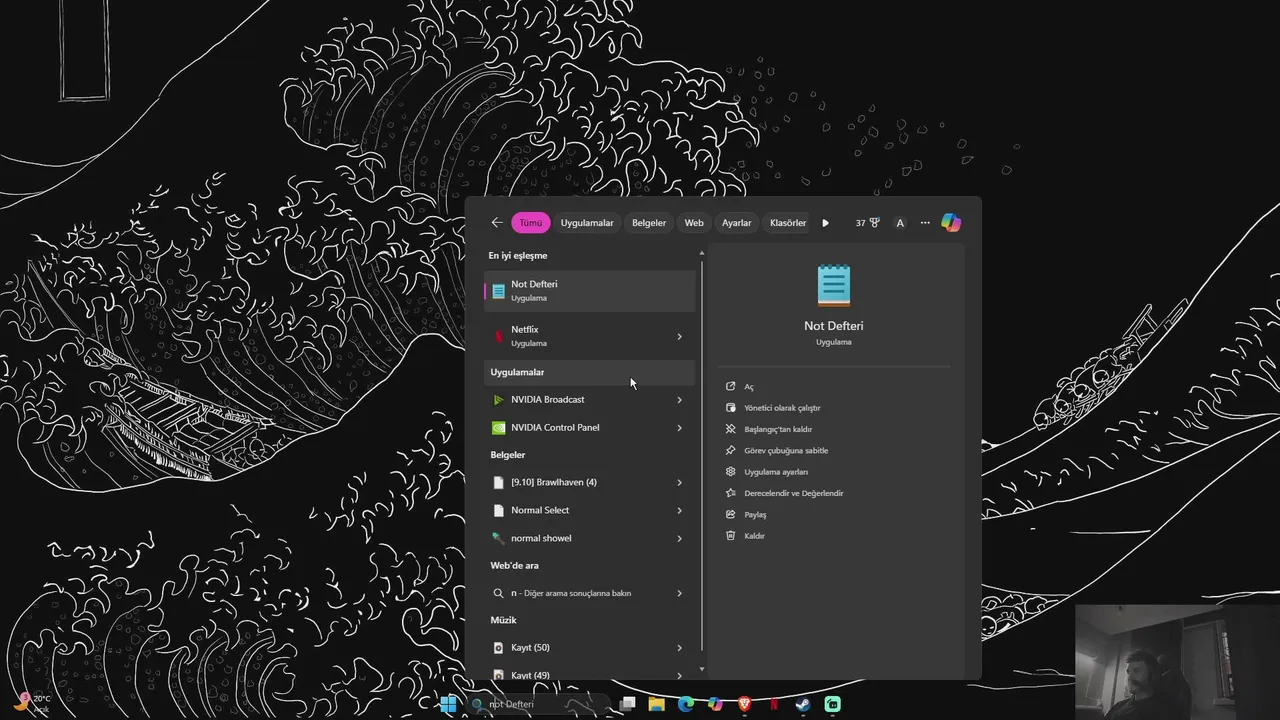
Task: Click the large Not Defteri preview icon
Action: pos(833,285)
